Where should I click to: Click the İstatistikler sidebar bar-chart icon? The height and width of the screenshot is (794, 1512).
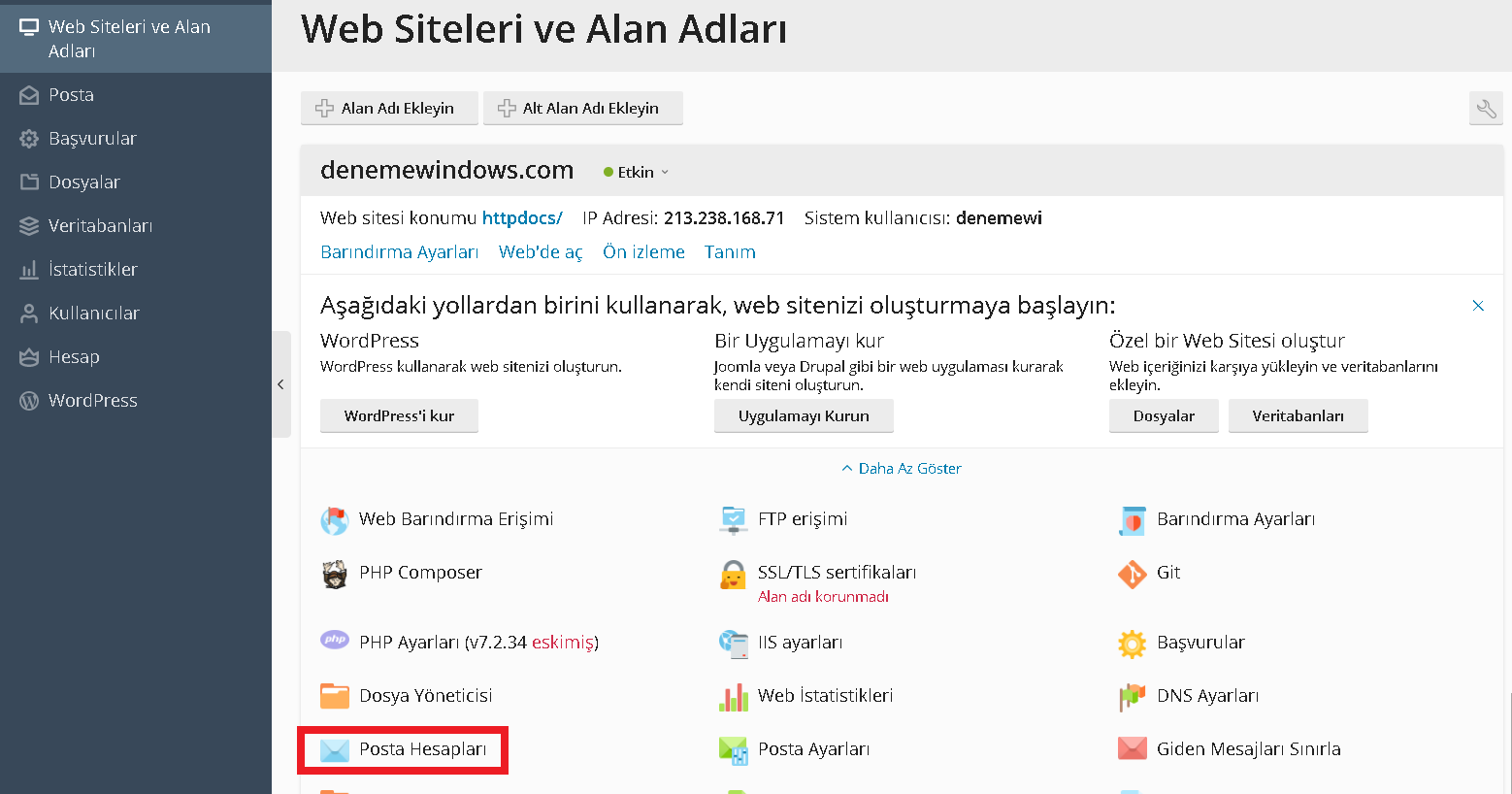(x=29, y=270)
